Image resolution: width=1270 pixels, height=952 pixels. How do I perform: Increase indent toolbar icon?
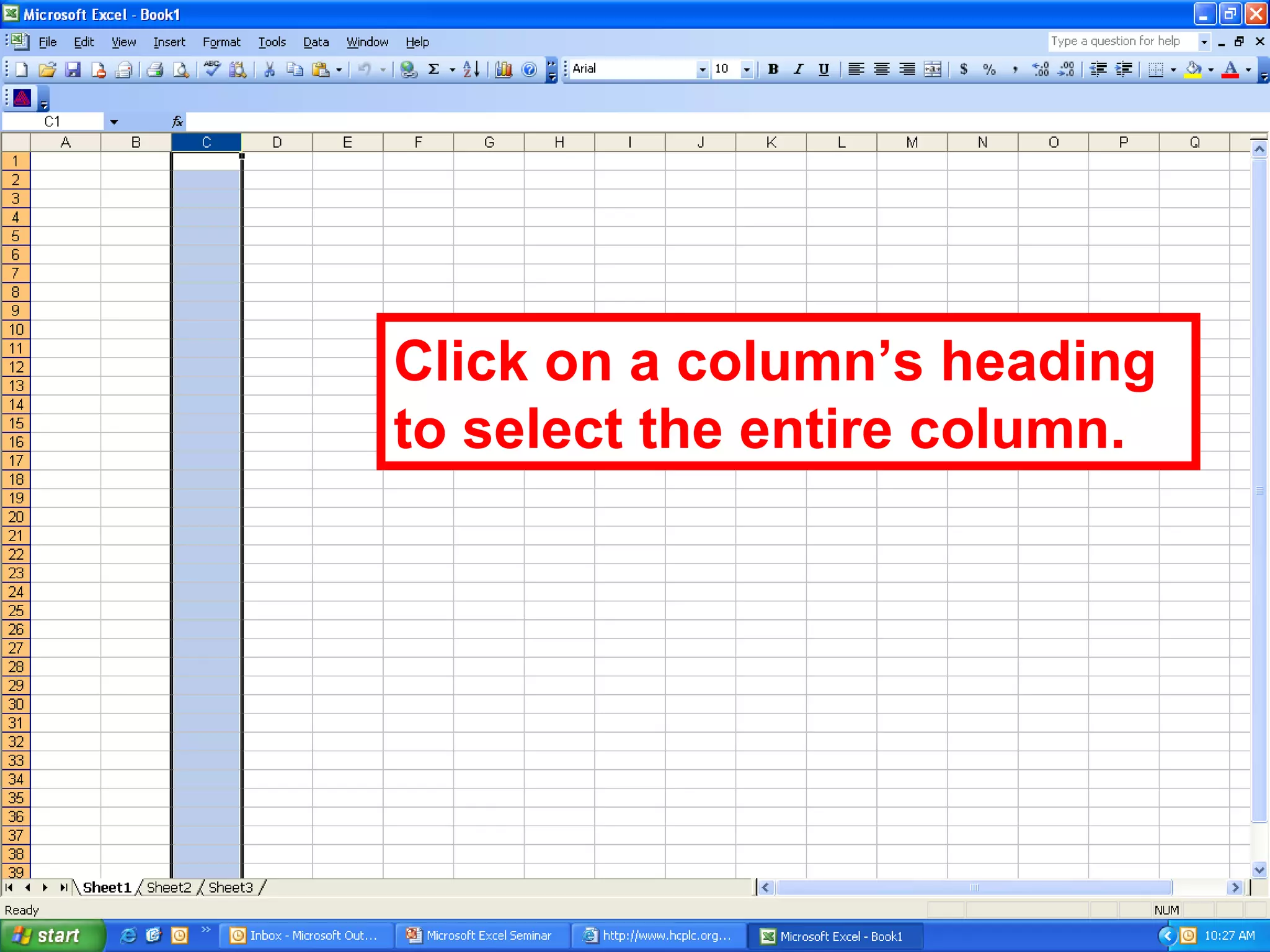(x=1124, y=69)
